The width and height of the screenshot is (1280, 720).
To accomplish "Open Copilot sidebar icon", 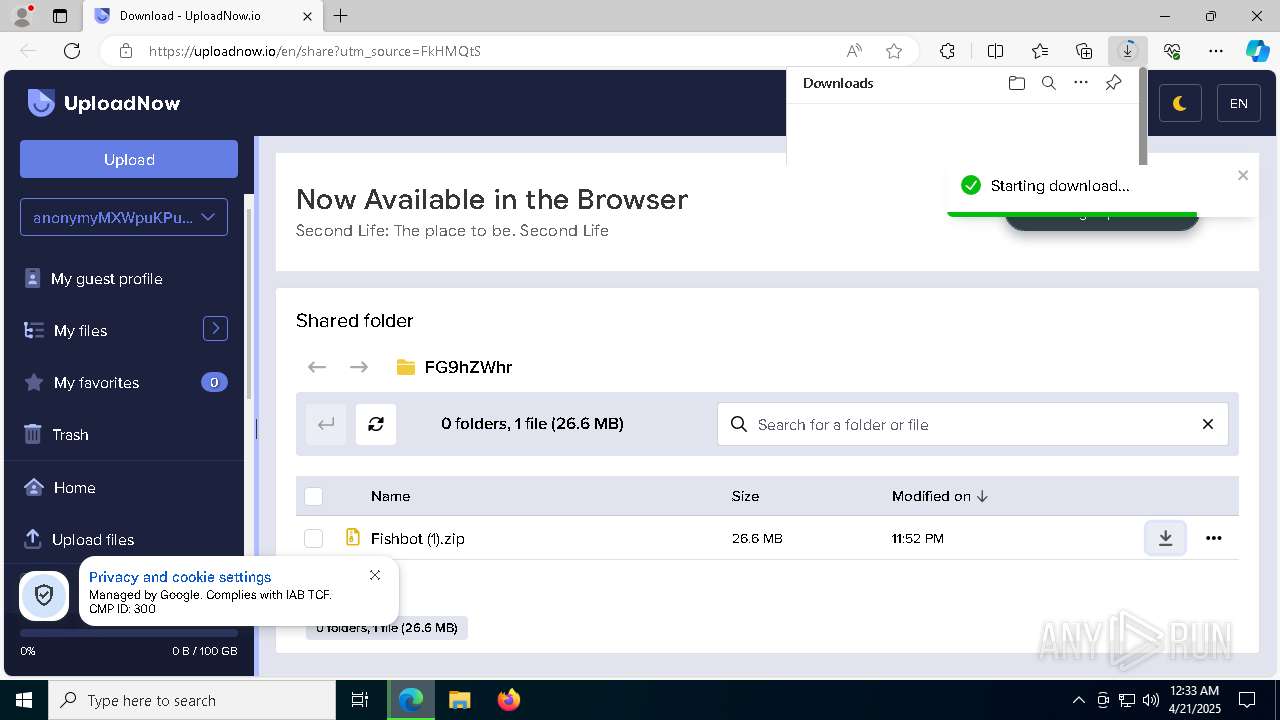I will (x=1257, y=51).
